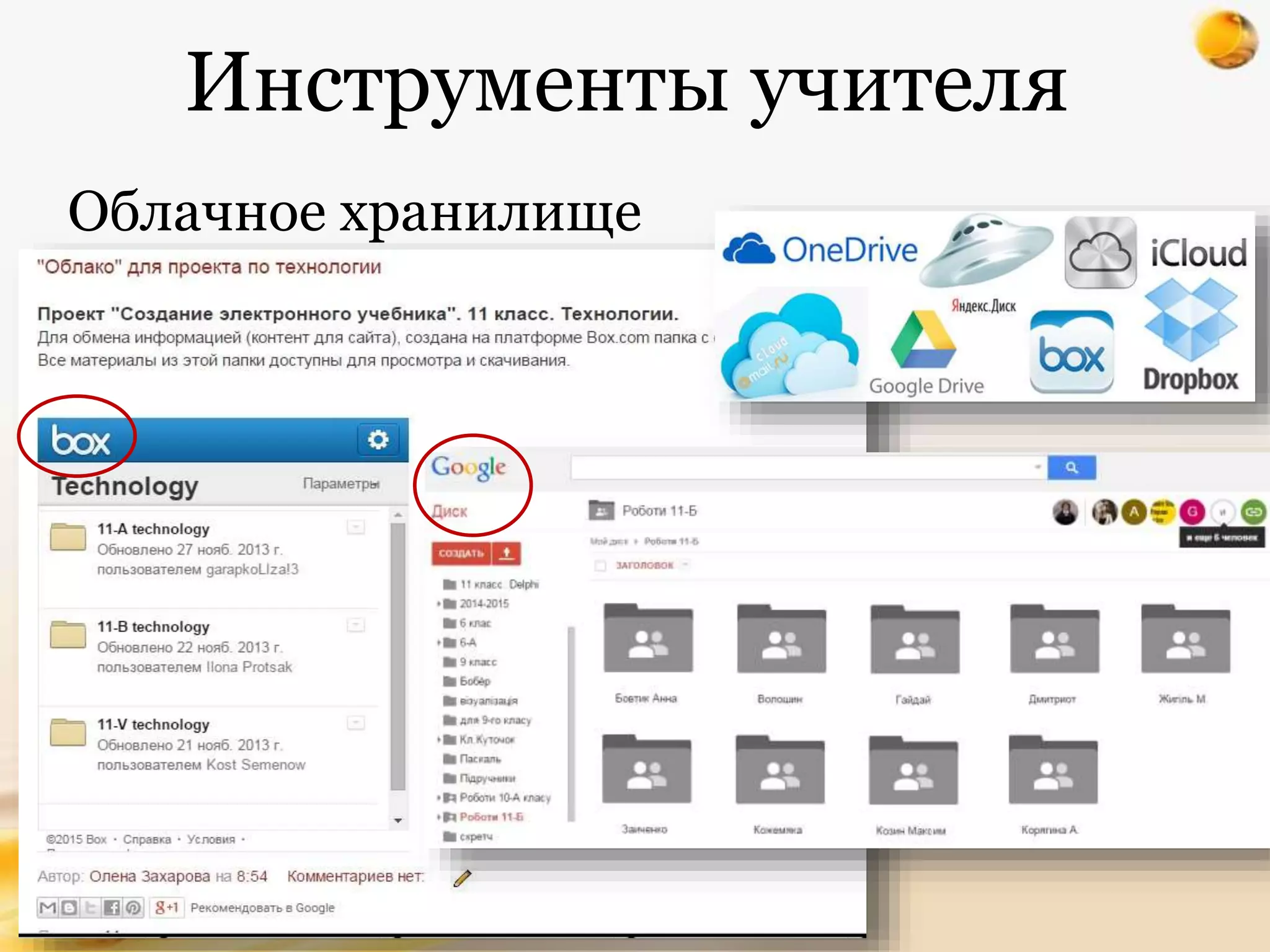Viewport: 1270px width, 952px height.
Task: Click the pink G collaborator avatar
Action: click(x=1191, y=512)
